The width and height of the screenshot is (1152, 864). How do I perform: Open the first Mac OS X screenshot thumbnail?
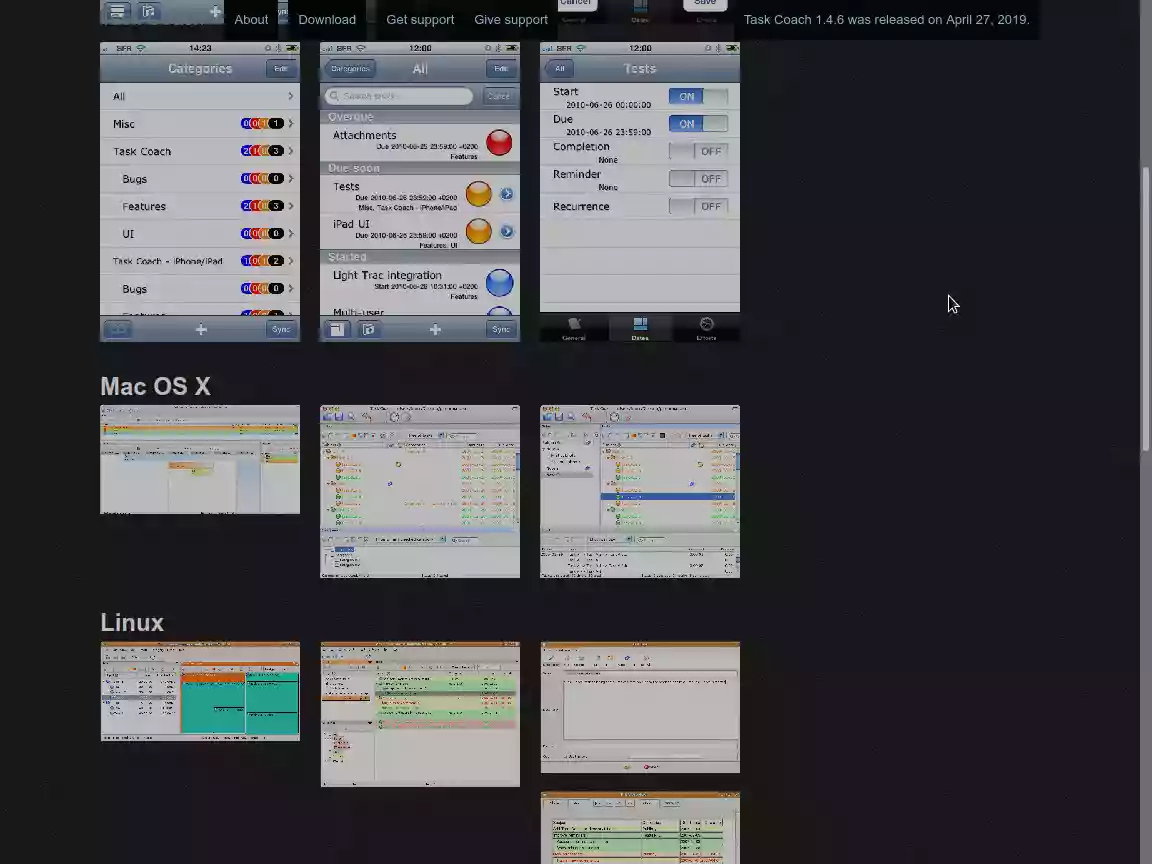[x=200, y=459]
